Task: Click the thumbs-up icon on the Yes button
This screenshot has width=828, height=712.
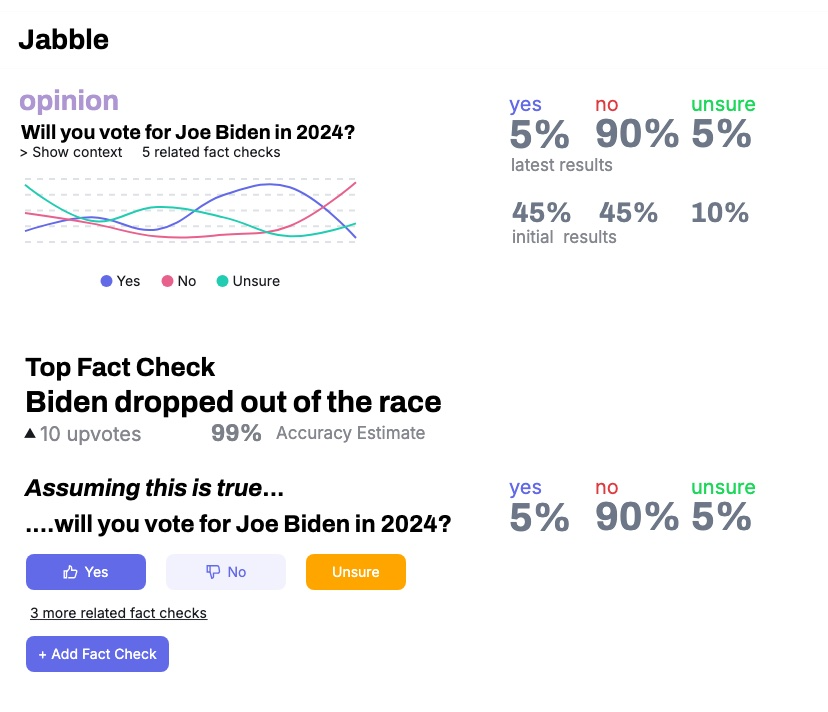Action: tap(70, 571)
